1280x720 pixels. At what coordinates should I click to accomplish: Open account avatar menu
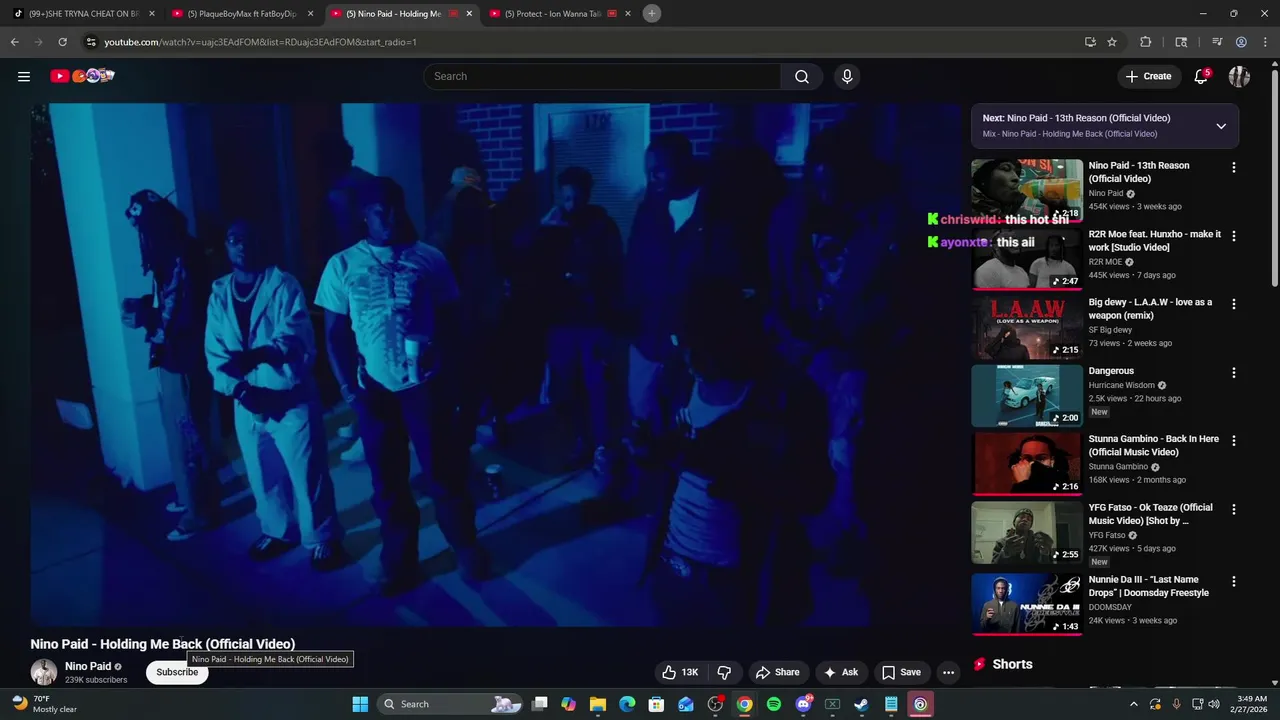[x=1239, y=76]
